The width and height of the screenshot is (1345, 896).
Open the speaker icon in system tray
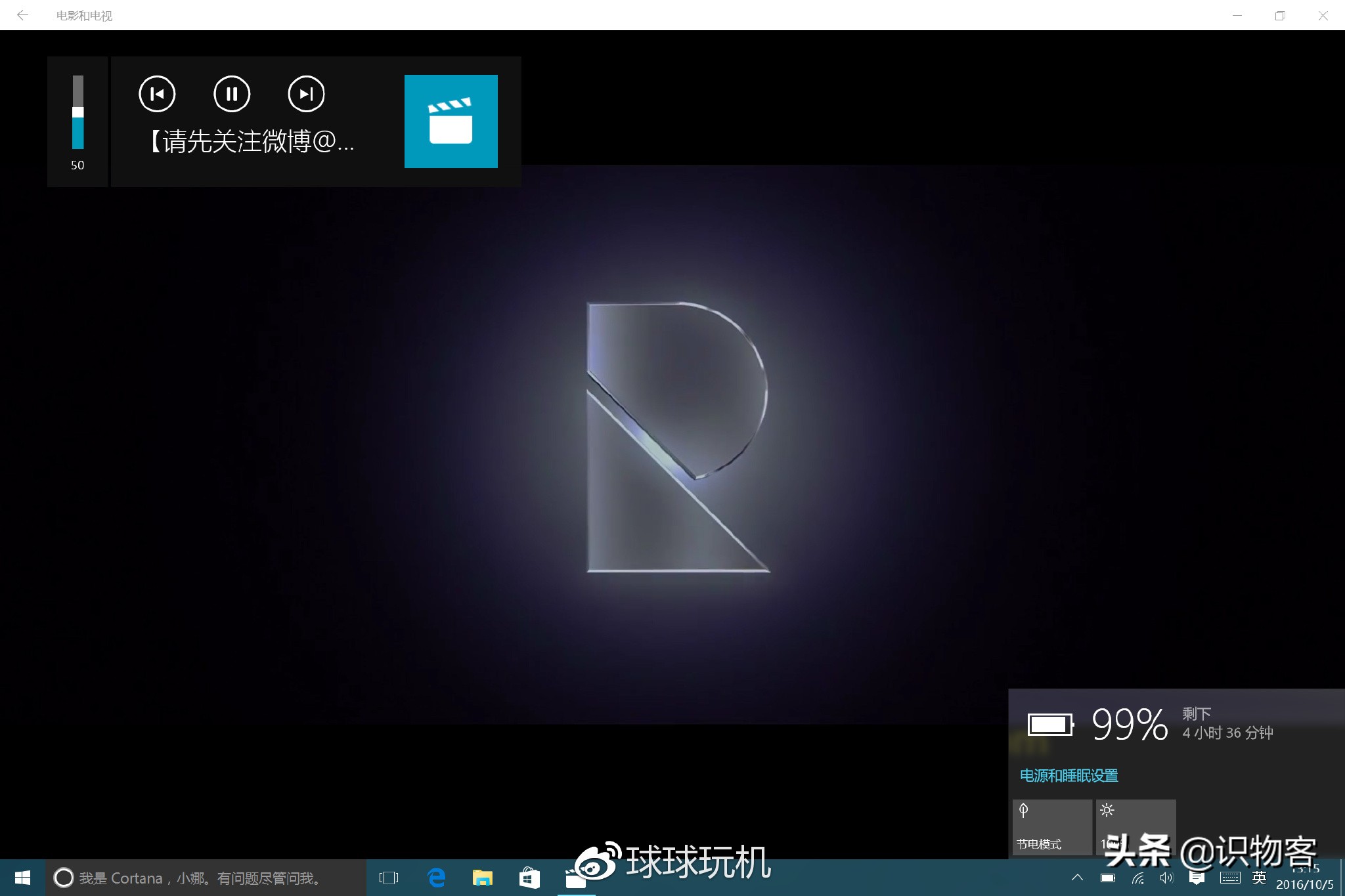click(1167, 878)
